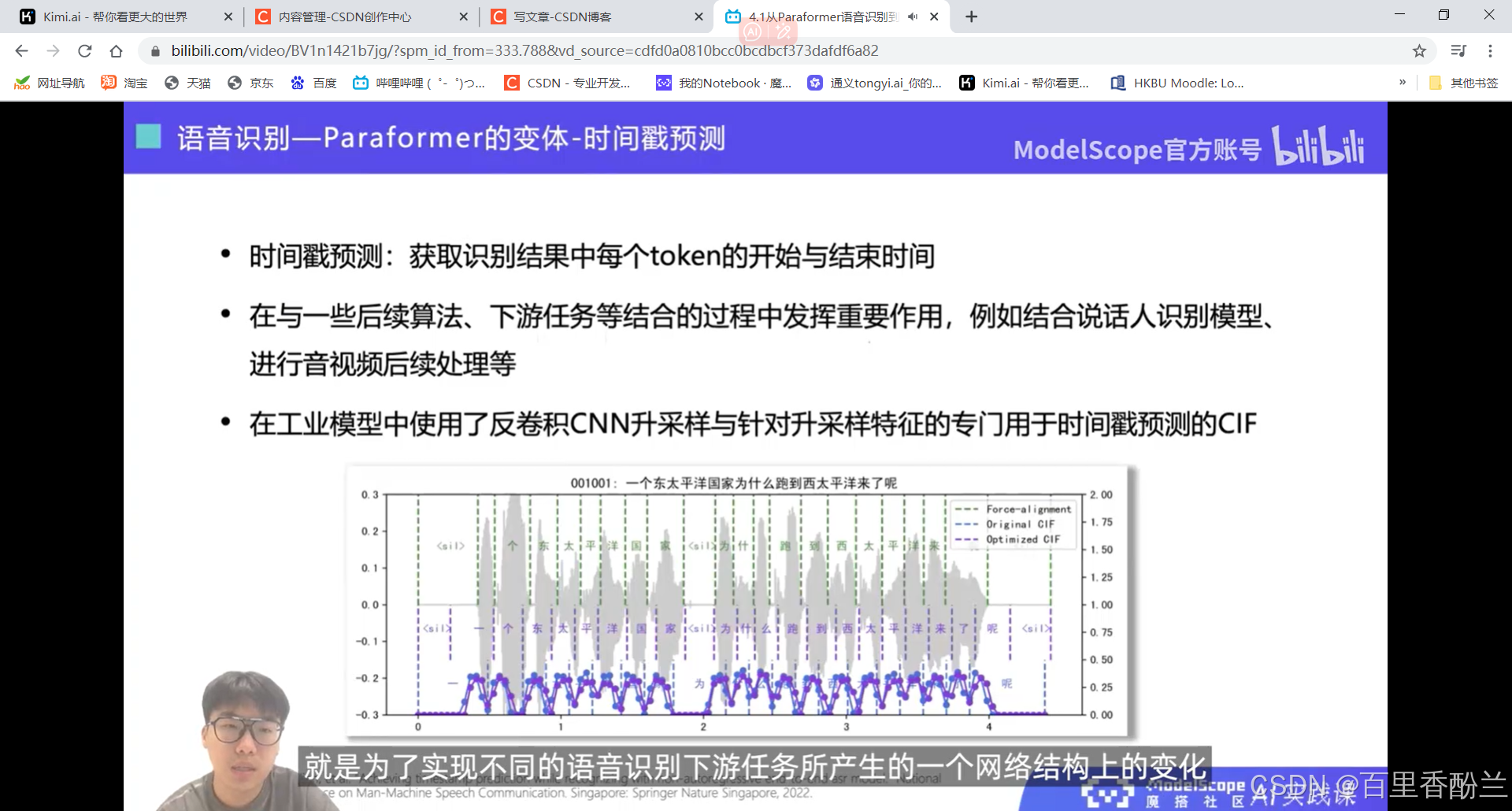Screen dimensions: 1512x811
Task: Close the 写文章-CSDN博客 tab
Action: click(x=699, y=17)
